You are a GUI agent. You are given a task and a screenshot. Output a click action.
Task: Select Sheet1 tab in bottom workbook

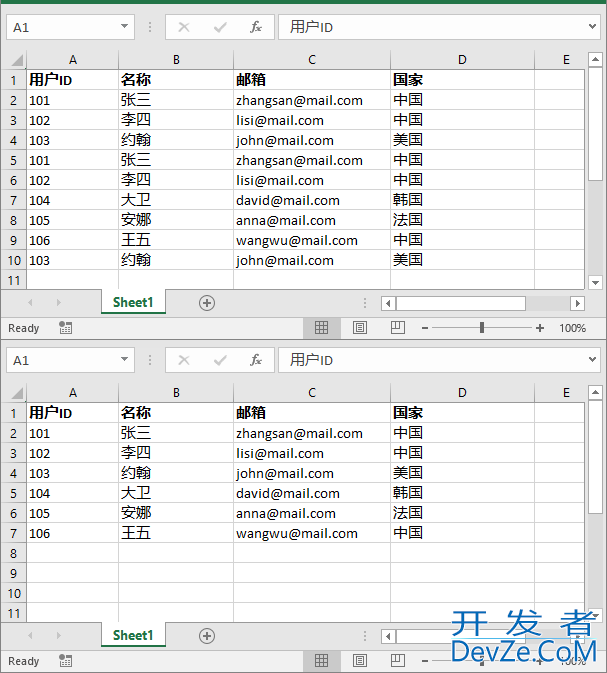[x=133, y=636]
